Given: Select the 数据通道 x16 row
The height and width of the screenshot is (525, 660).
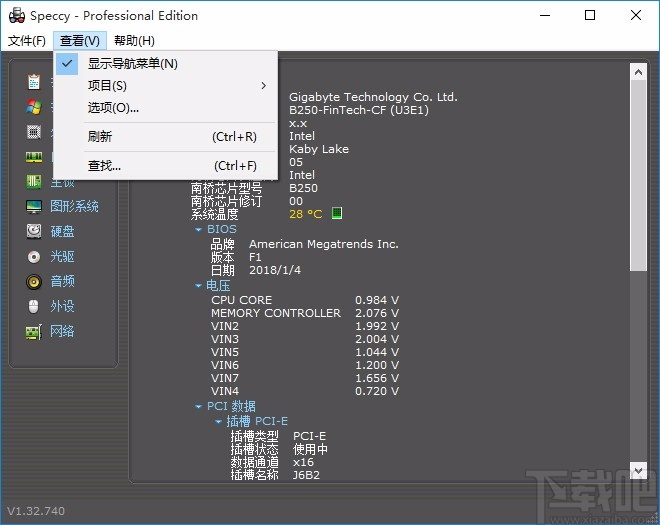Looking at the screenshot, I should [272, 462].
